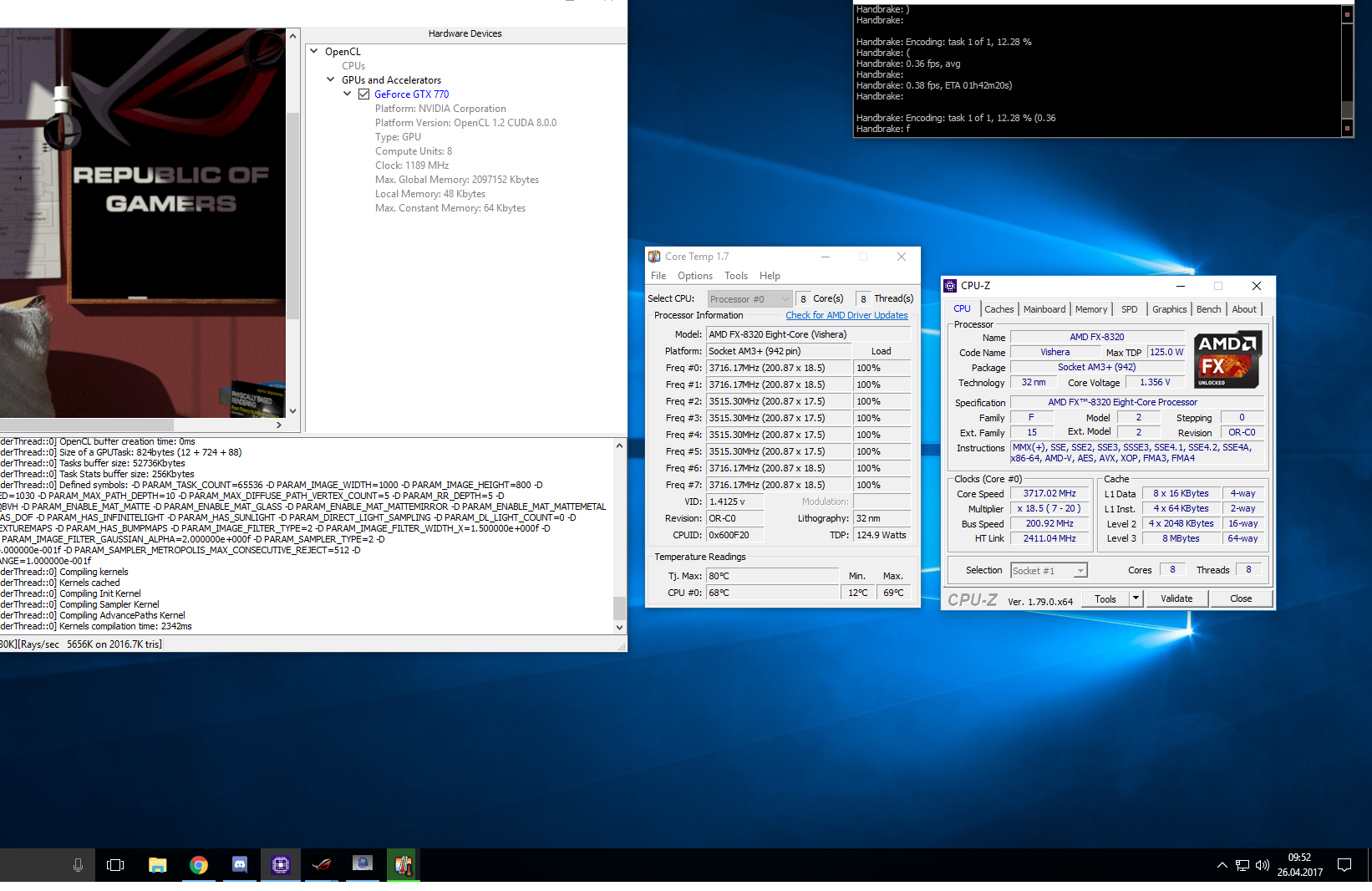Click the Handbrake console scrollbar thumb
The height and width of the screenshot is (891, 1372).
(1347, 109)
